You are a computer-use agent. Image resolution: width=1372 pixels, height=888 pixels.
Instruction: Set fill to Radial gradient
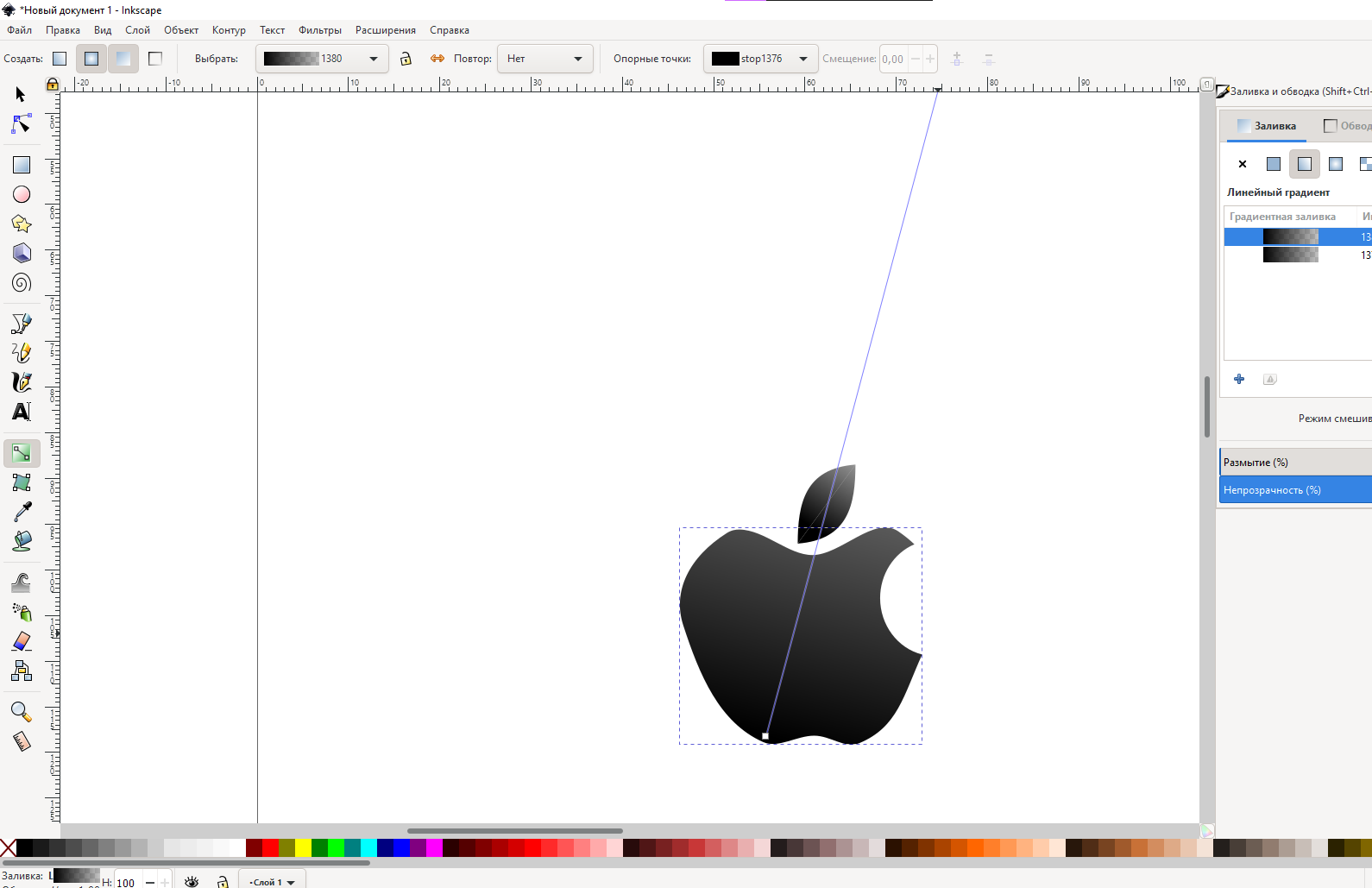pyautogui.click(x=1336, y=164)
